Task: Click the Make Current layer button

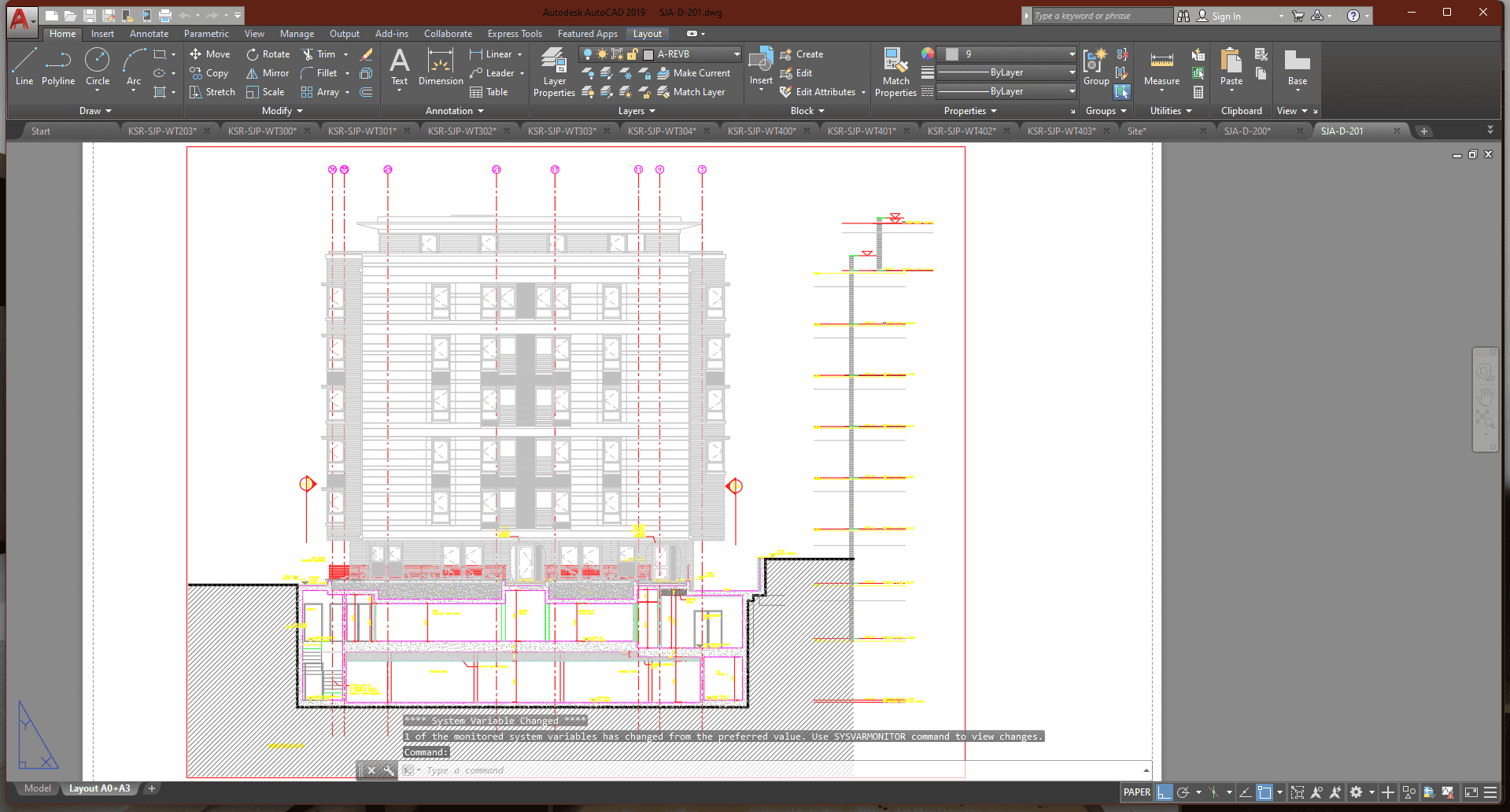Action: pos(694,73)
